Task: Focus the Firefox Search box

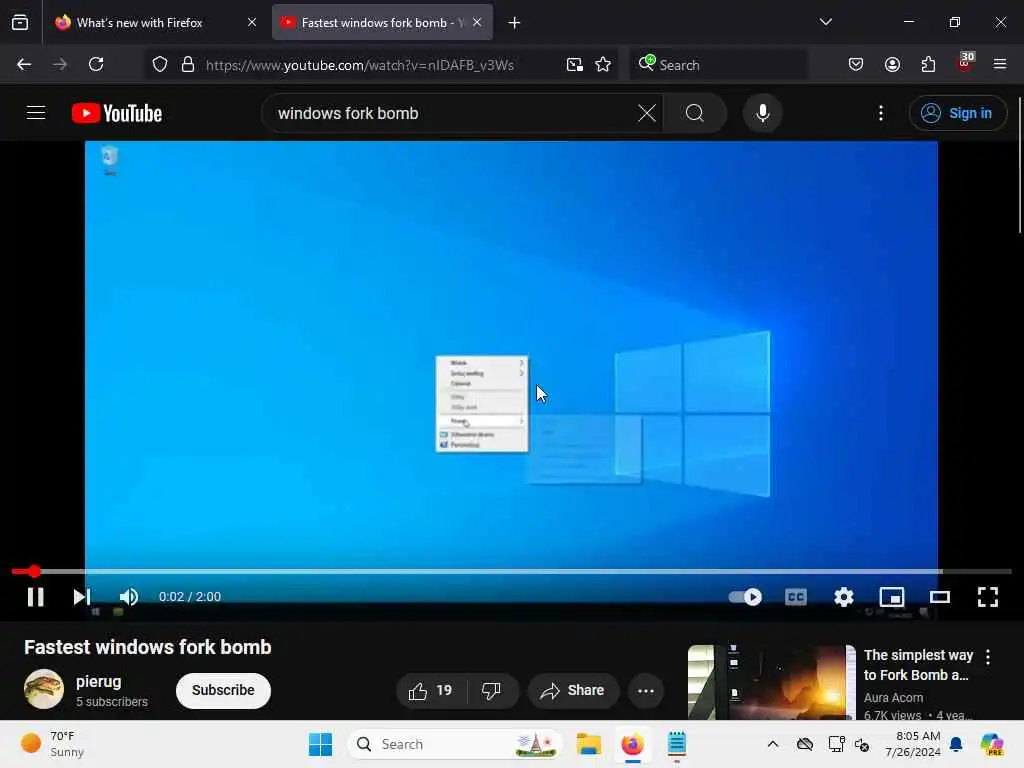Action: click(719, 65)
